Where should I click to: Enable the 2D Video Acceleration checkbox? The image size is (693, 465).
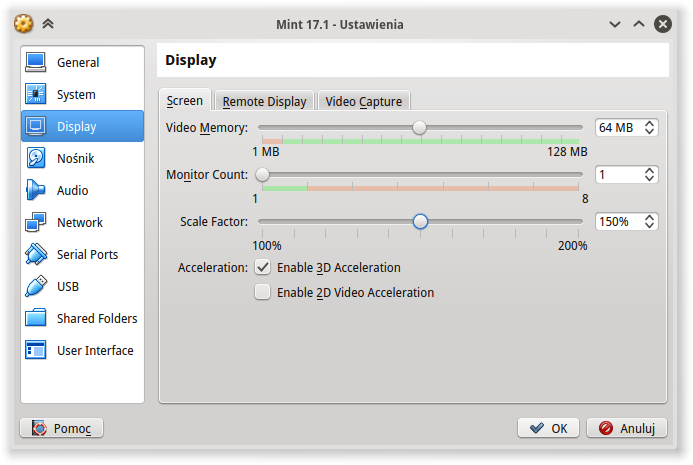tap(263, 292)
